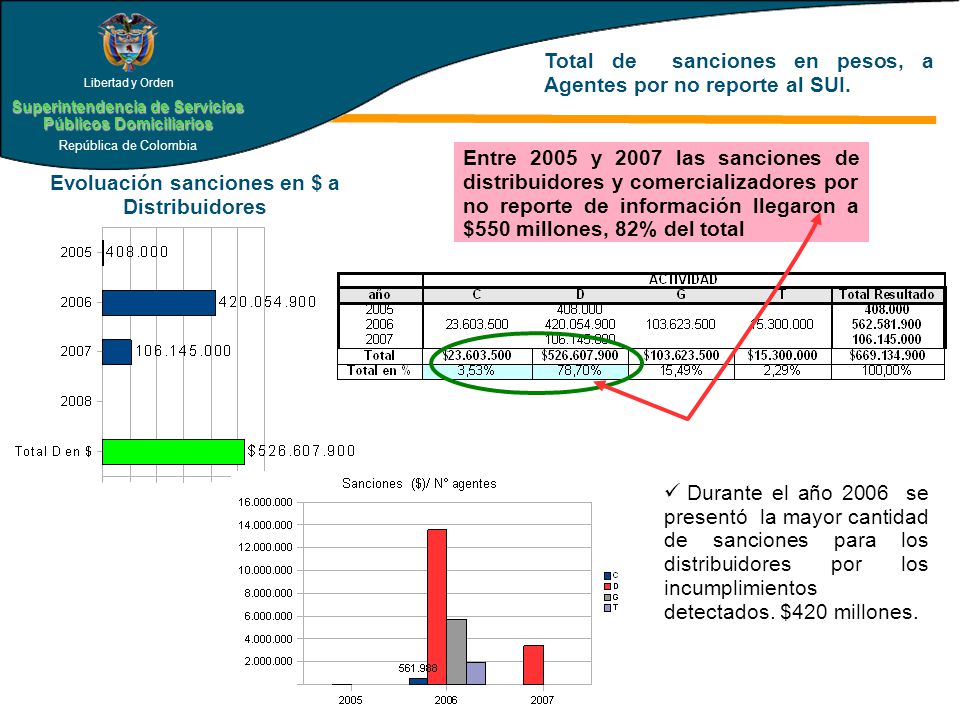Click the Colombian coat of arms emblem
The image size is (960, 720).
128,42
